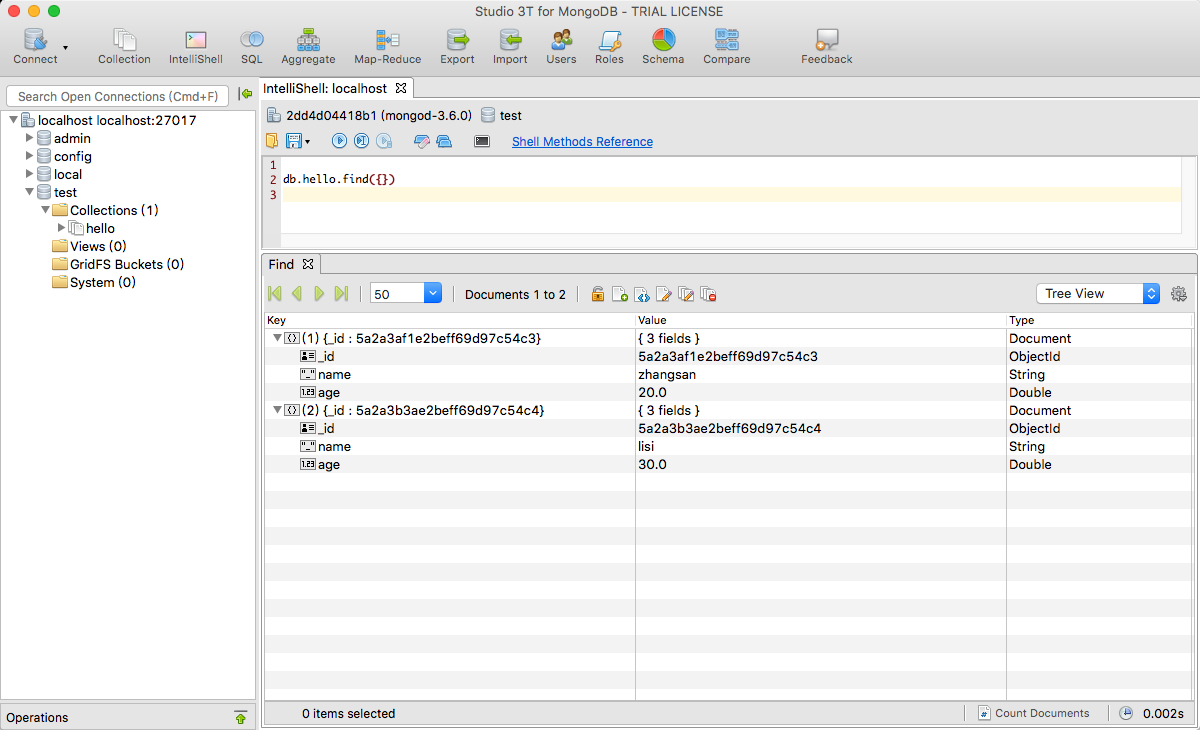The image size is (1200, 730).
Task: Send Feedback from the toolbar
Action: (827, 46)
